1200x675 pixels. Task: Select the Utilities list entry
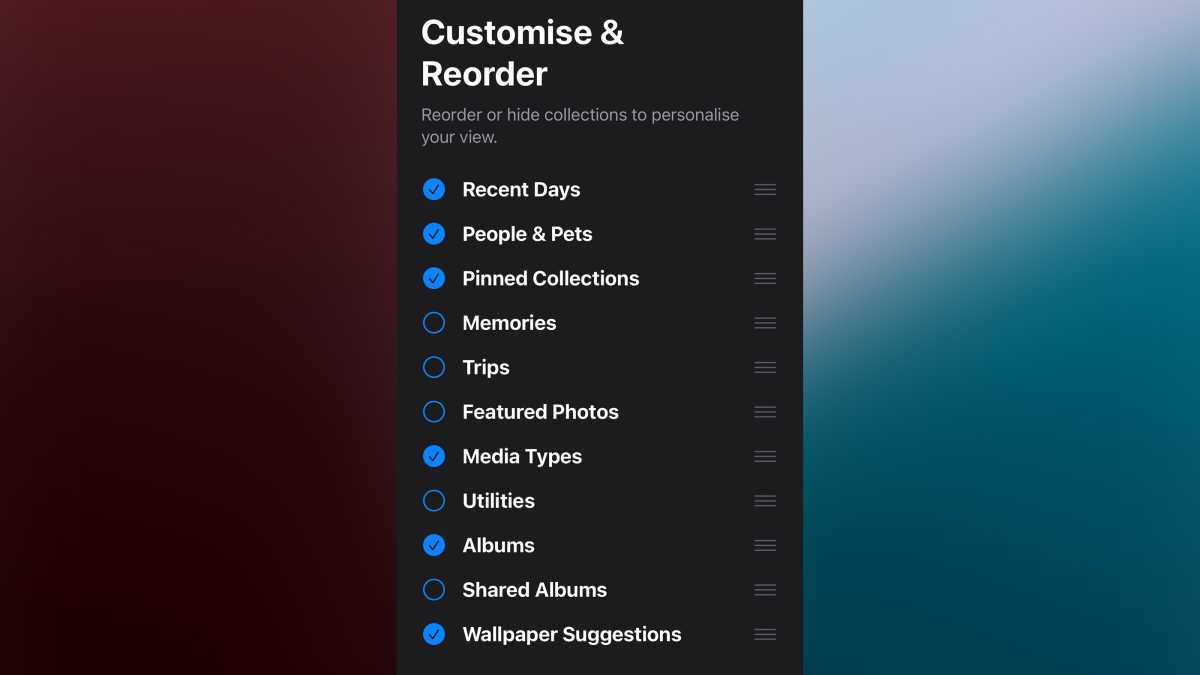[x=498, y=500]
